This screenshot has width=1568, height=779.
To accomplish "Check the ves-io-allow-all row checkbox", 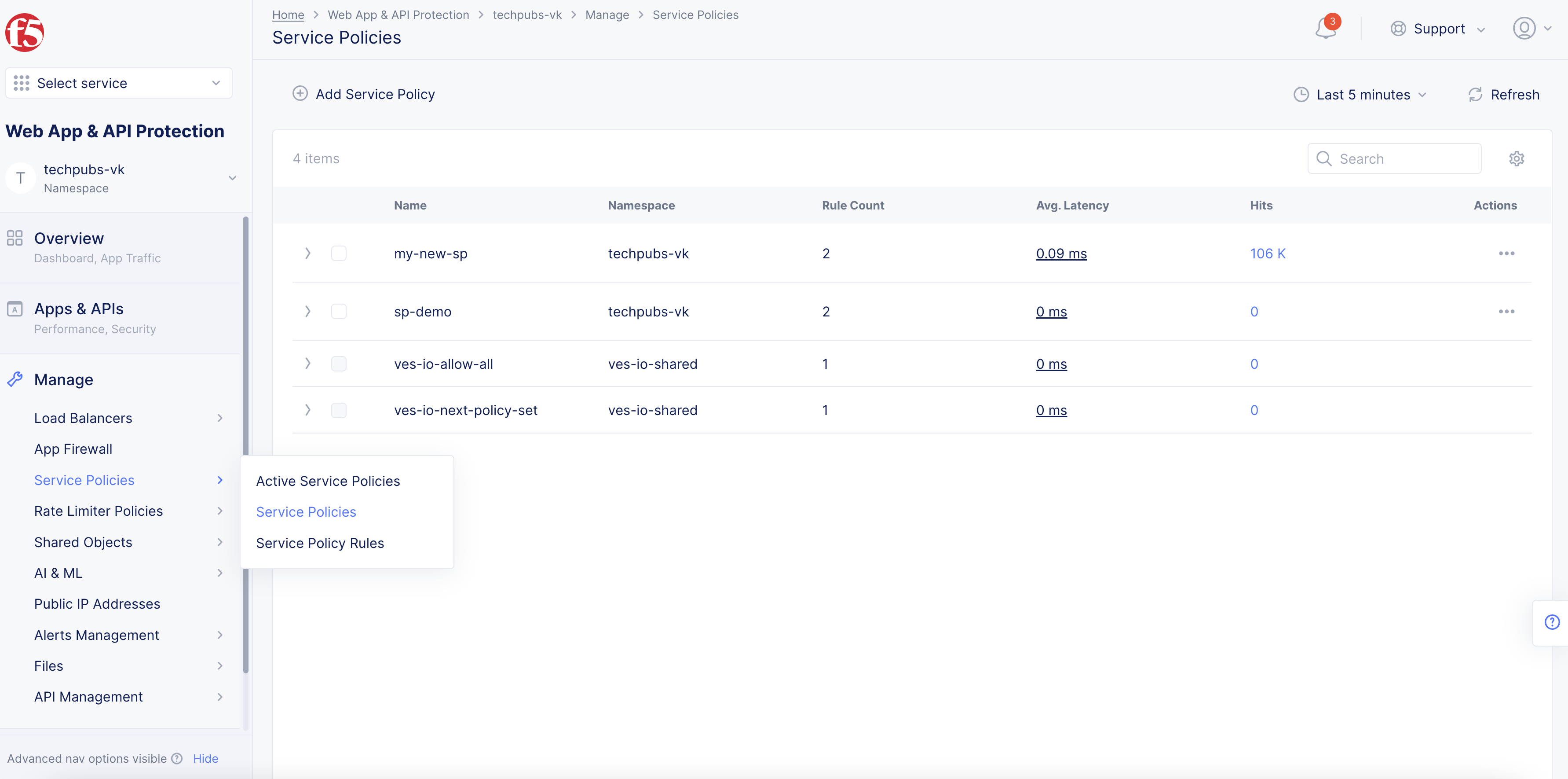I will point(338,364).
